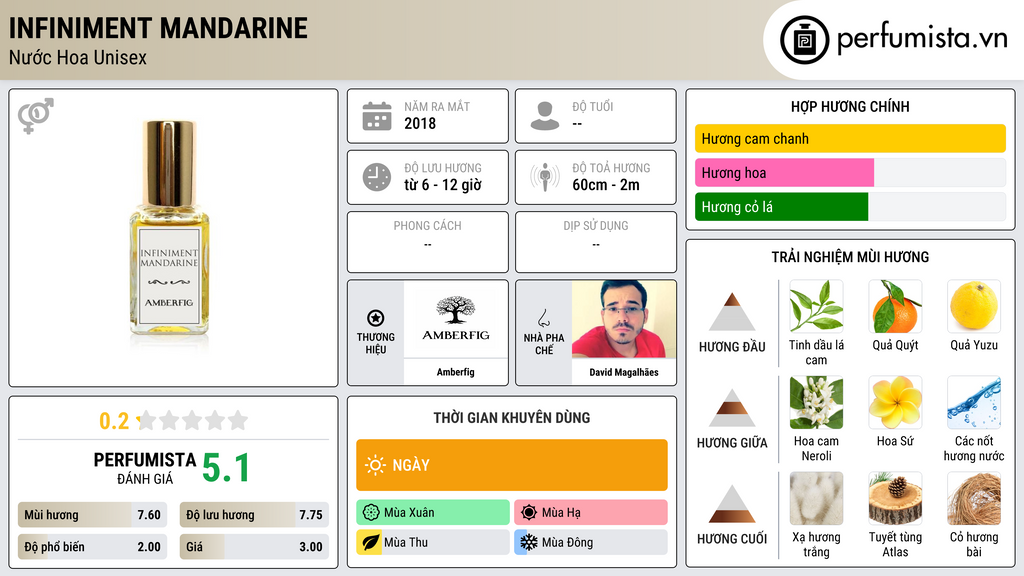
Task: Click the Infiniment Mandarine bottle photo
Action: pyautogui.click(x=170, y=229)
